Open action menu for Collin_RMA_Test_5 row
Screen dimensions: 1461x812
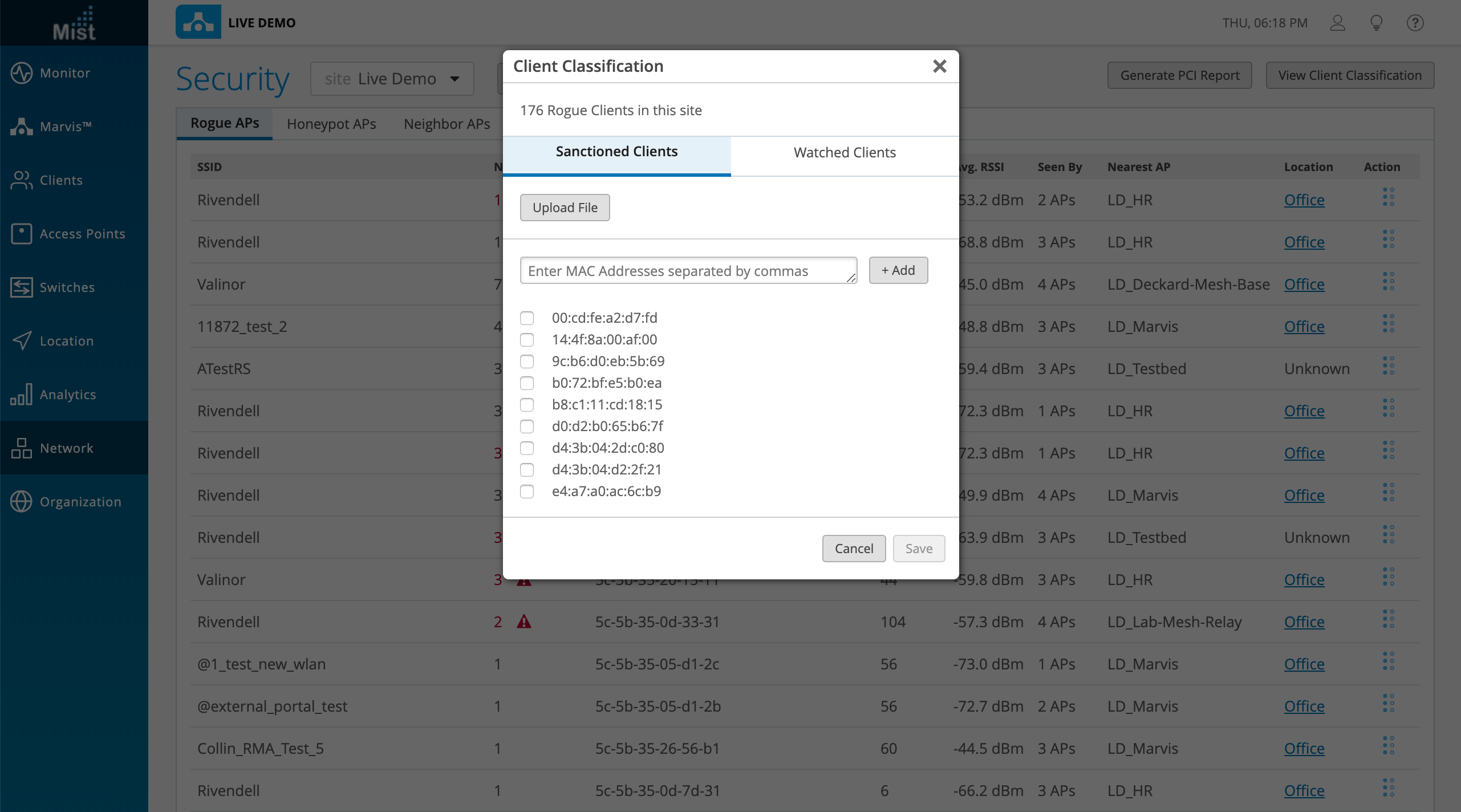click(x=1388, y=746)
